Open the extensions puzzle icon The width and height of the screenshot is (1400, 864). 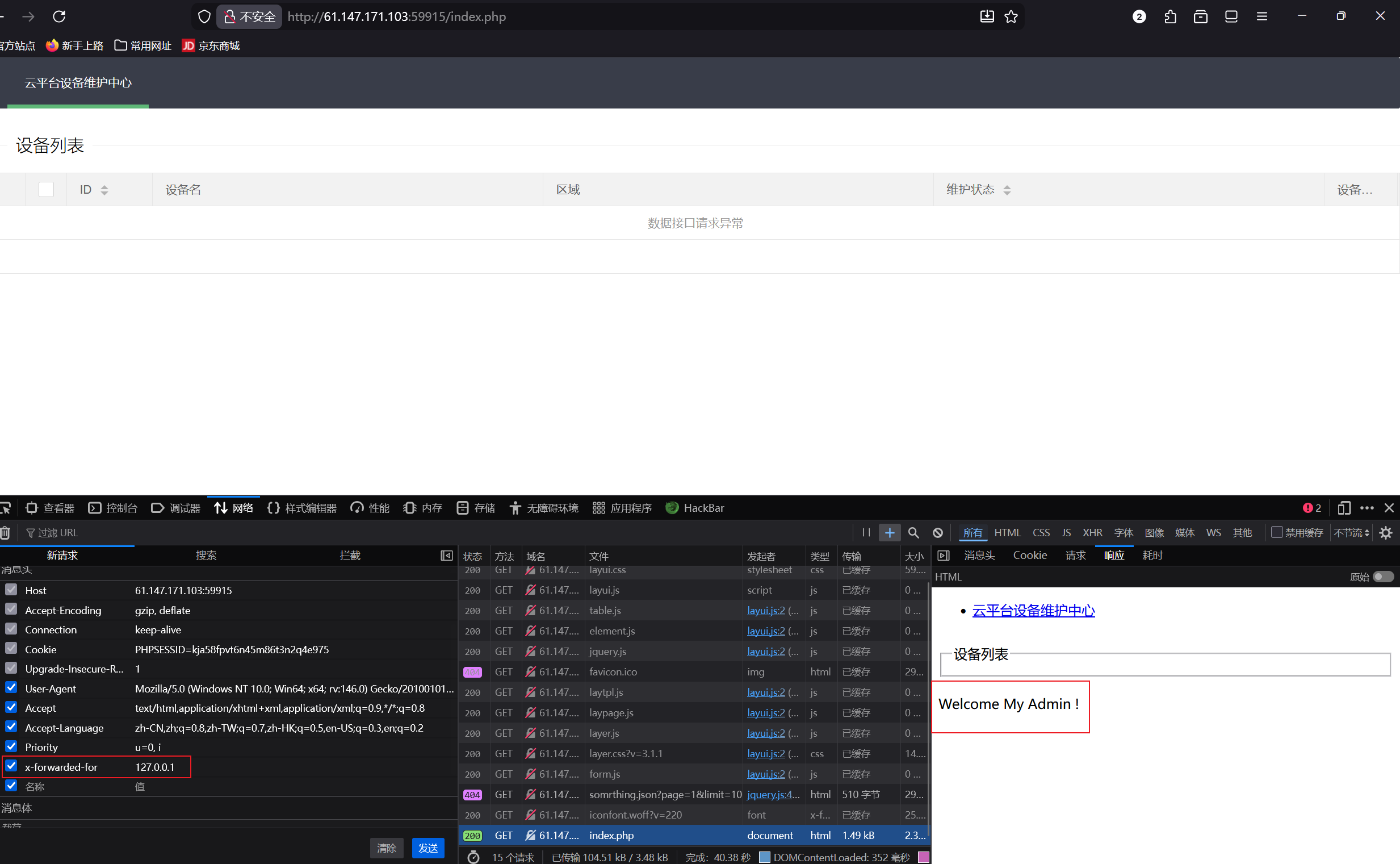1170,16
